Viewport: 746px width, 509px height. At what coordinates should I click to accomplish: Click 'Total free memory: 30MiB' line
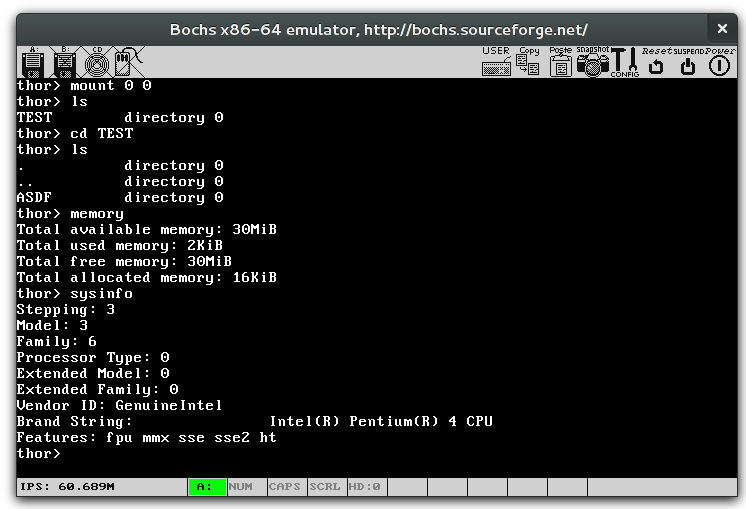click(124, 262)
